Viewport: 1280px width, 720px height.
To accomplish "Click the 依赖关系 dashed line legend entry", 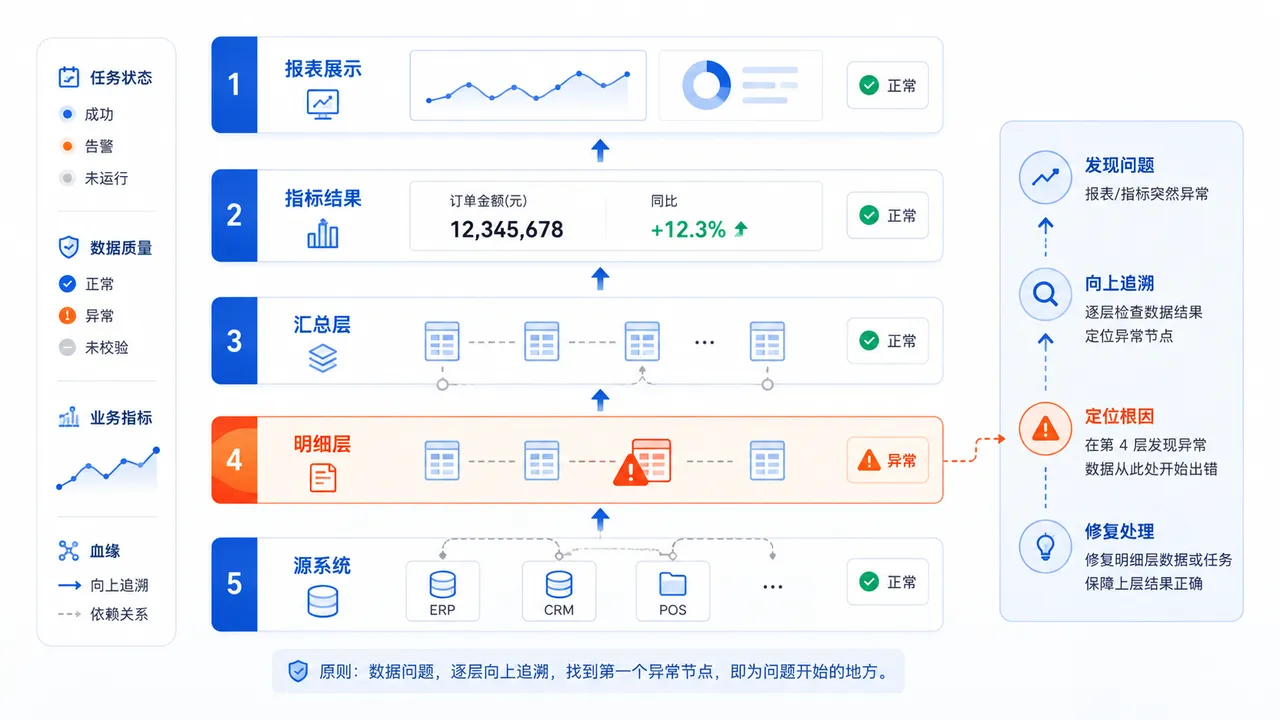I will [x=103, y=614].
